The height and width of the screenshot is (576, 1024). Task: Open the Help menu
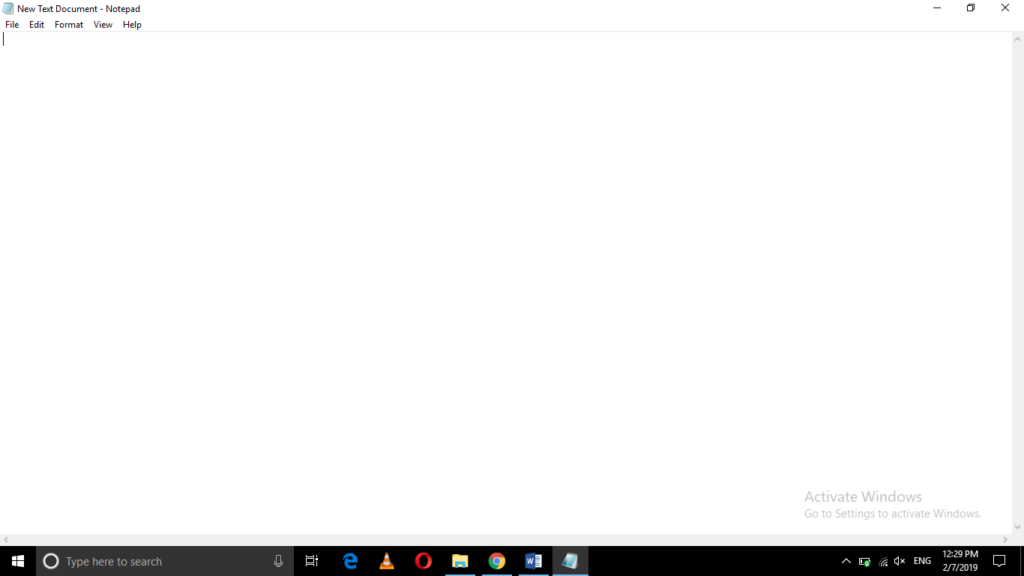[132, 25]
